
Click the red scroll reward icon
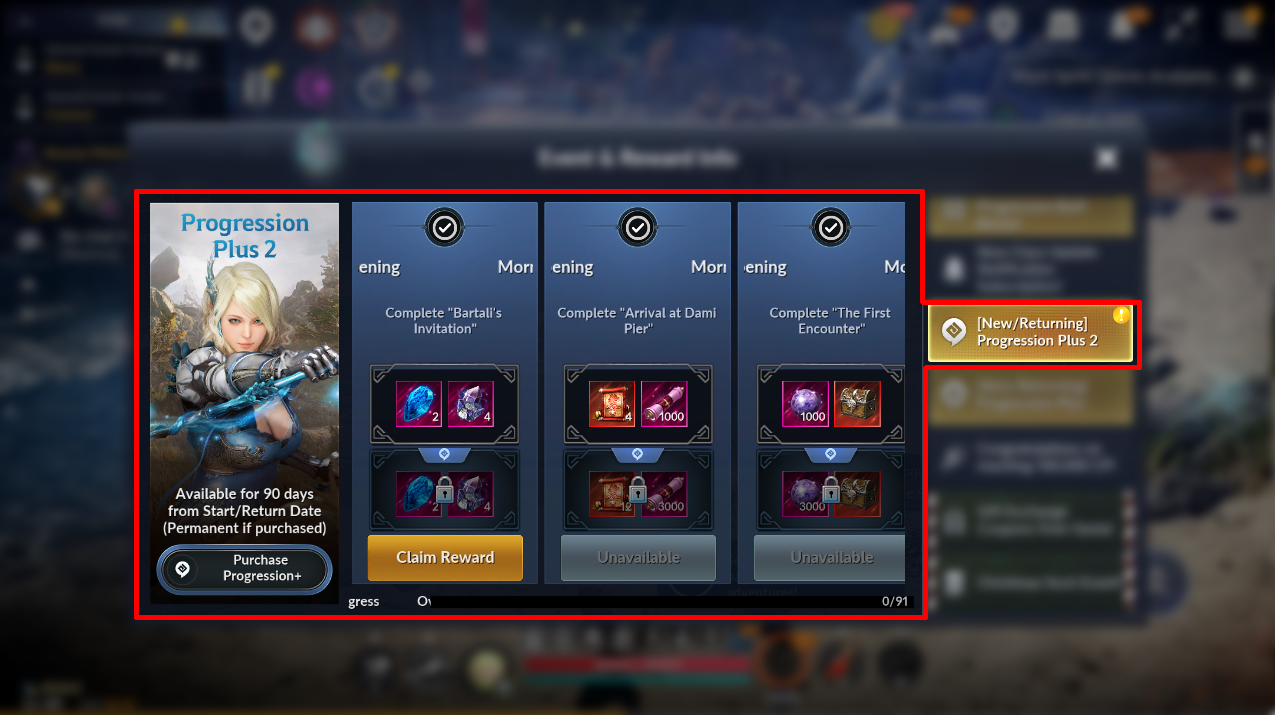[612, 404]
